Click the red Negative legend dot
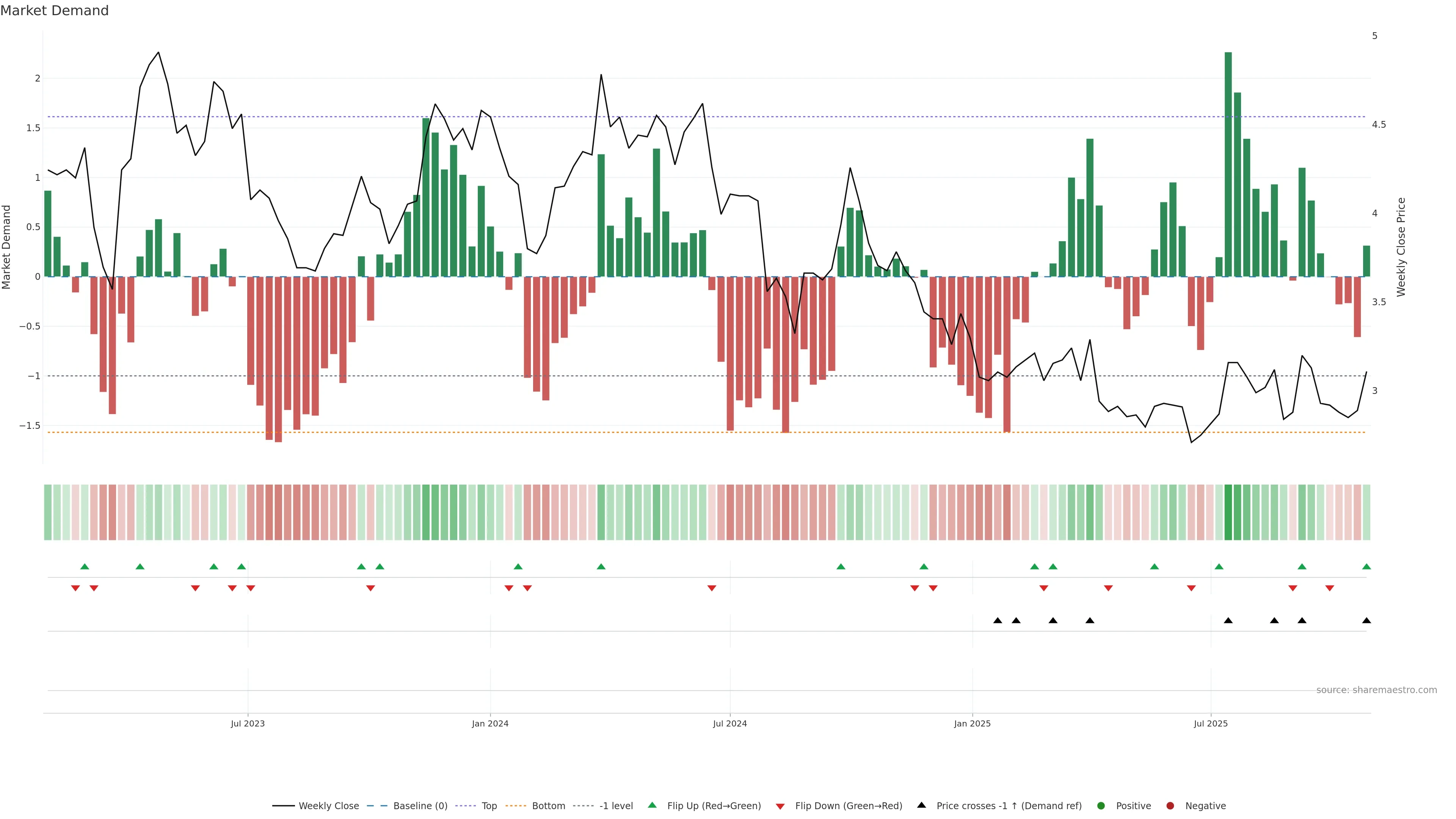1456x819 pixels. pos(1170,806)
